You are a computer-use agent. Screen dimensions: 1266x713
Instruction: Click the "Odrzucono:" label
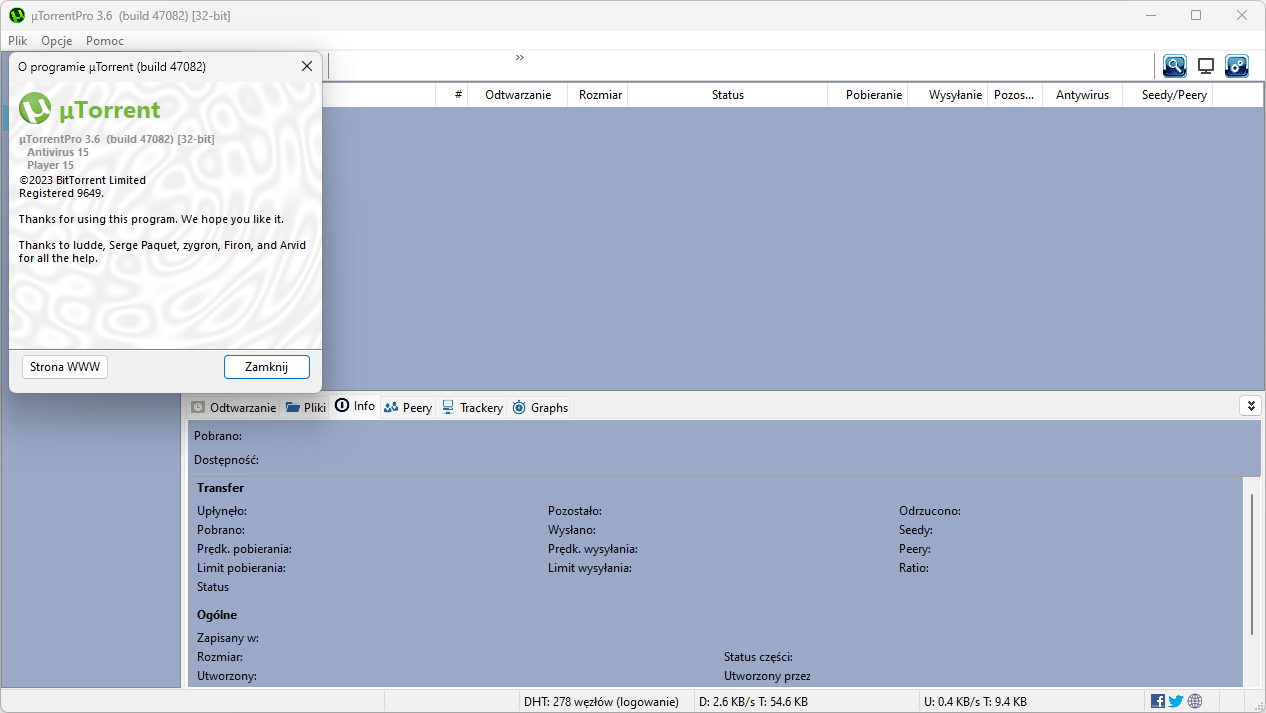pyautogui.click(x=930, y=511)
